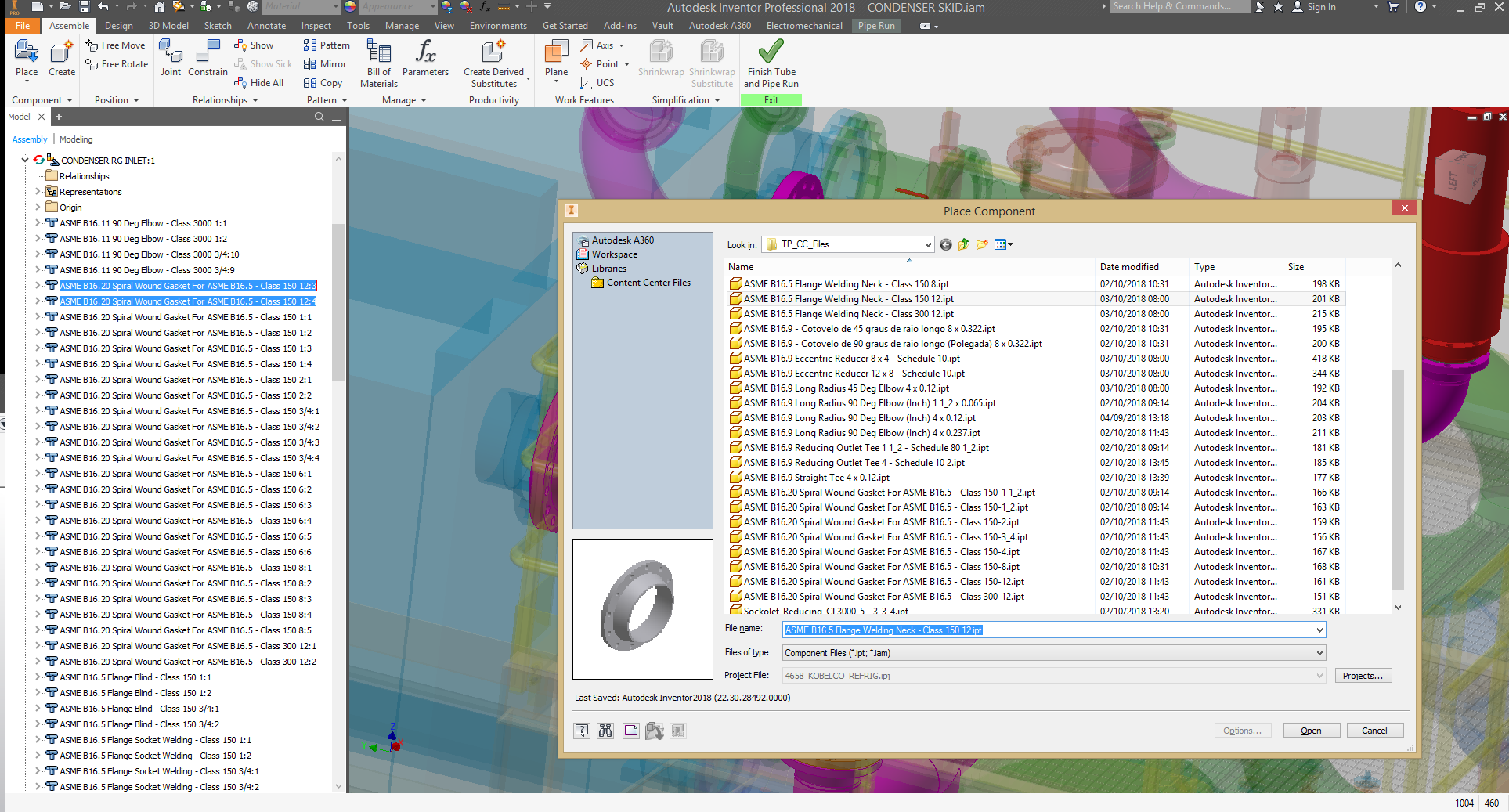The image size is (1509, 812).
Task: Open the Electromechanical ribbon tab
Action: pos(803,25)
